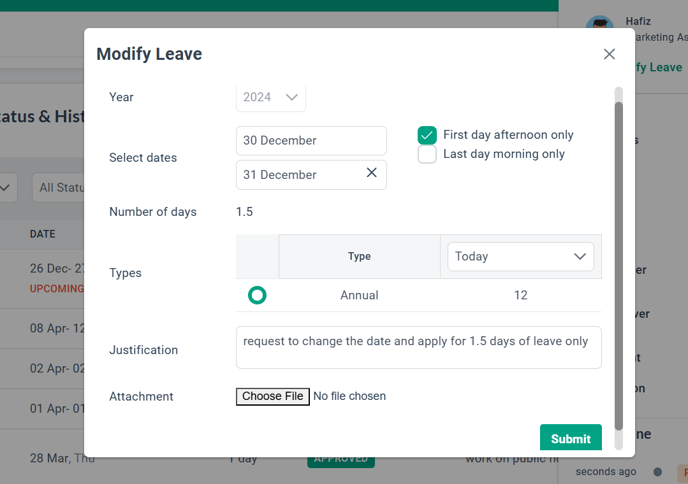
Task: Edit the 30 December start date field
Action: click(x=311, y=140)
